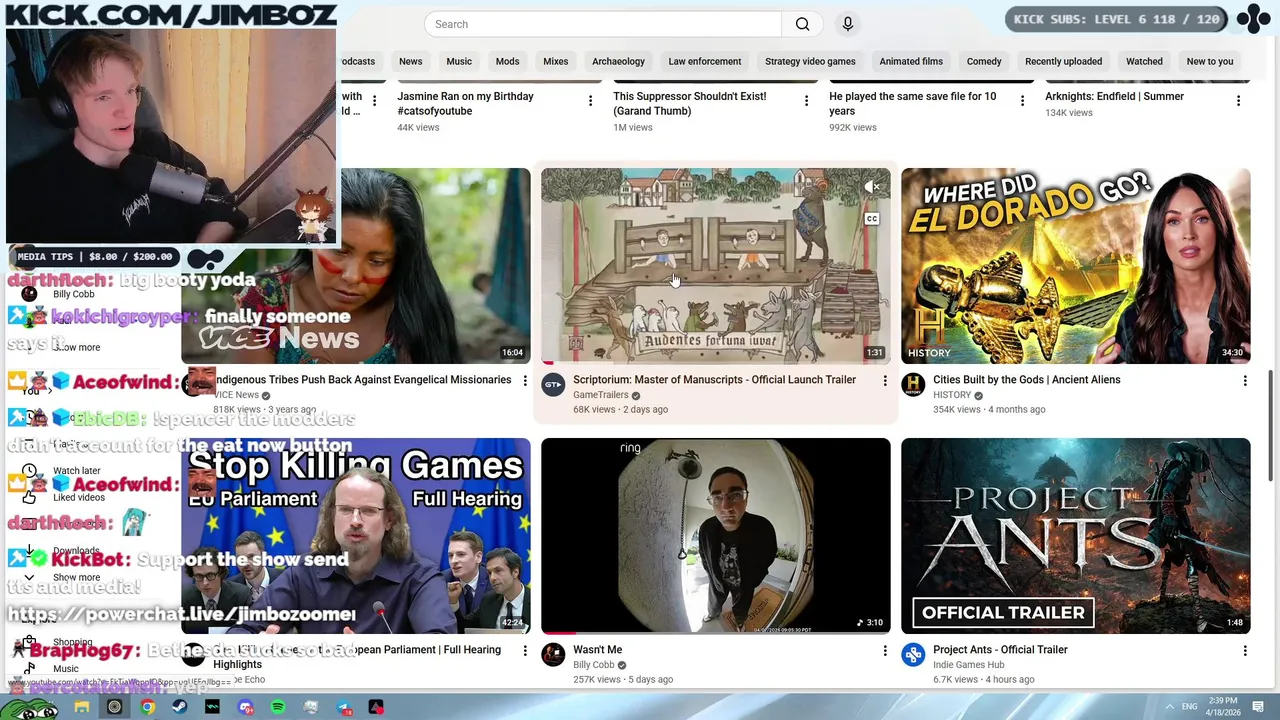Image resolution: width=1280 pixels, height=720 pixels.
Task: Open options menu for Jasmine Ran birthday video
Action: click(x=590, y=100)
